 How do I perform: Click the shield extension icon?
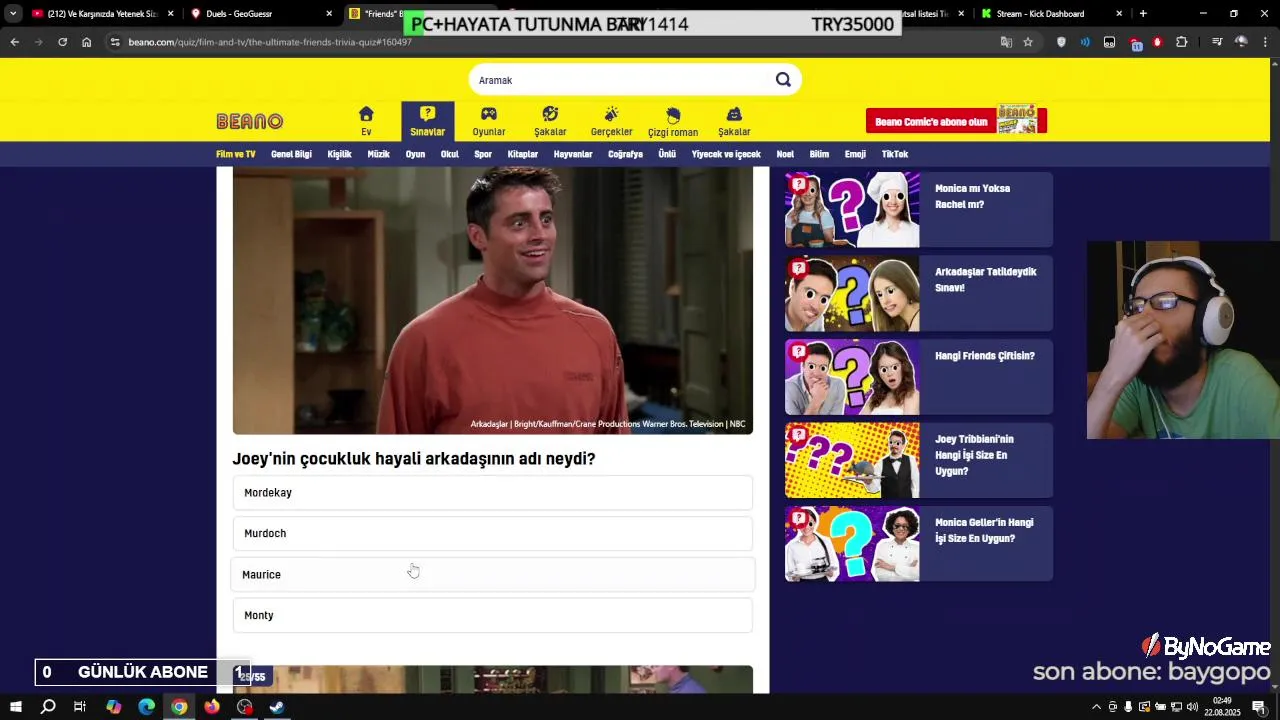pyautogui.click(x=1061, y=42)
